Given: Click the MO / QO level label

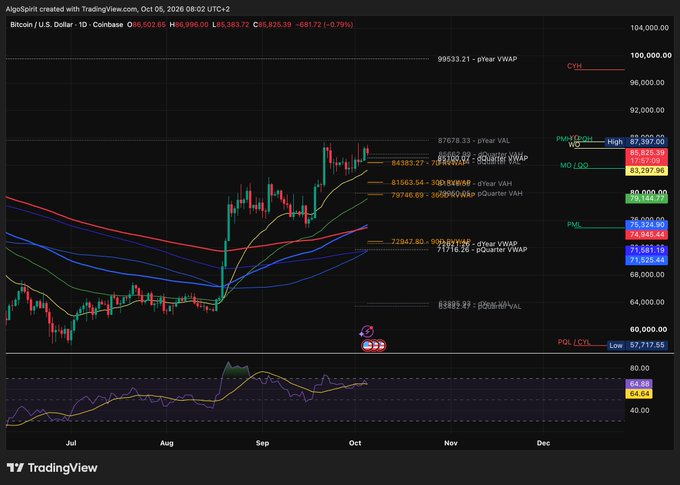Looking at the screenshot, I should [574, 166].
